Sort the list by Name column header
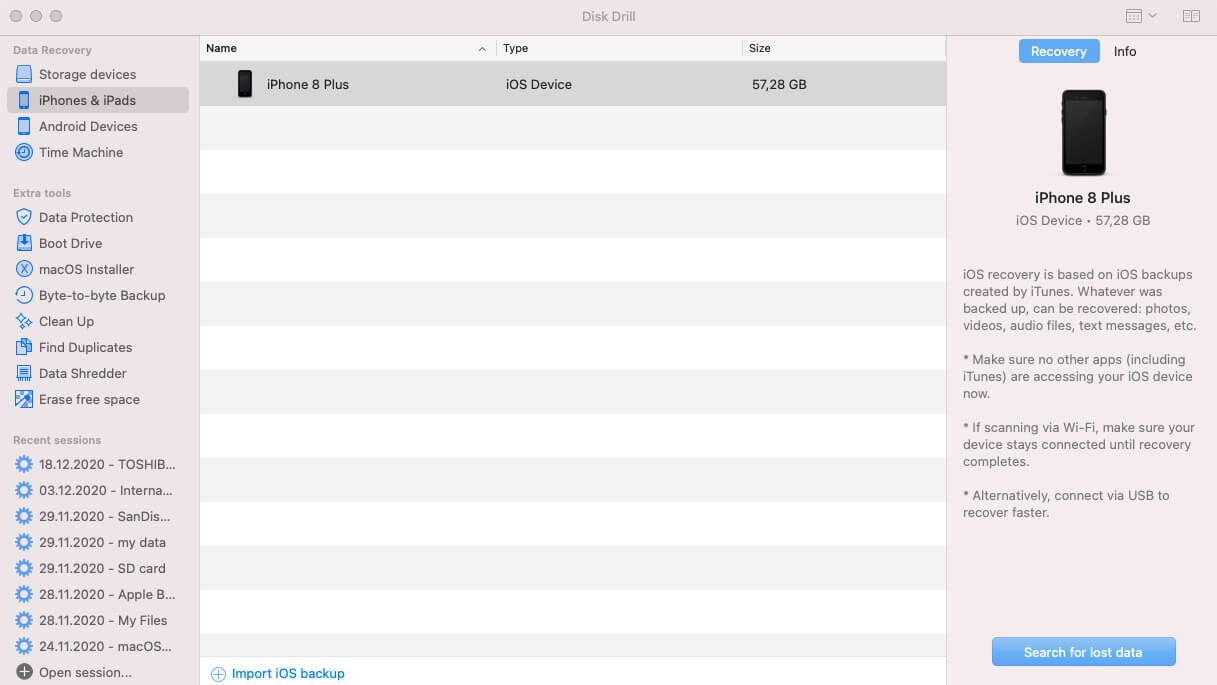This screenshot has width=1217, height=685. (x=347, y=48)
